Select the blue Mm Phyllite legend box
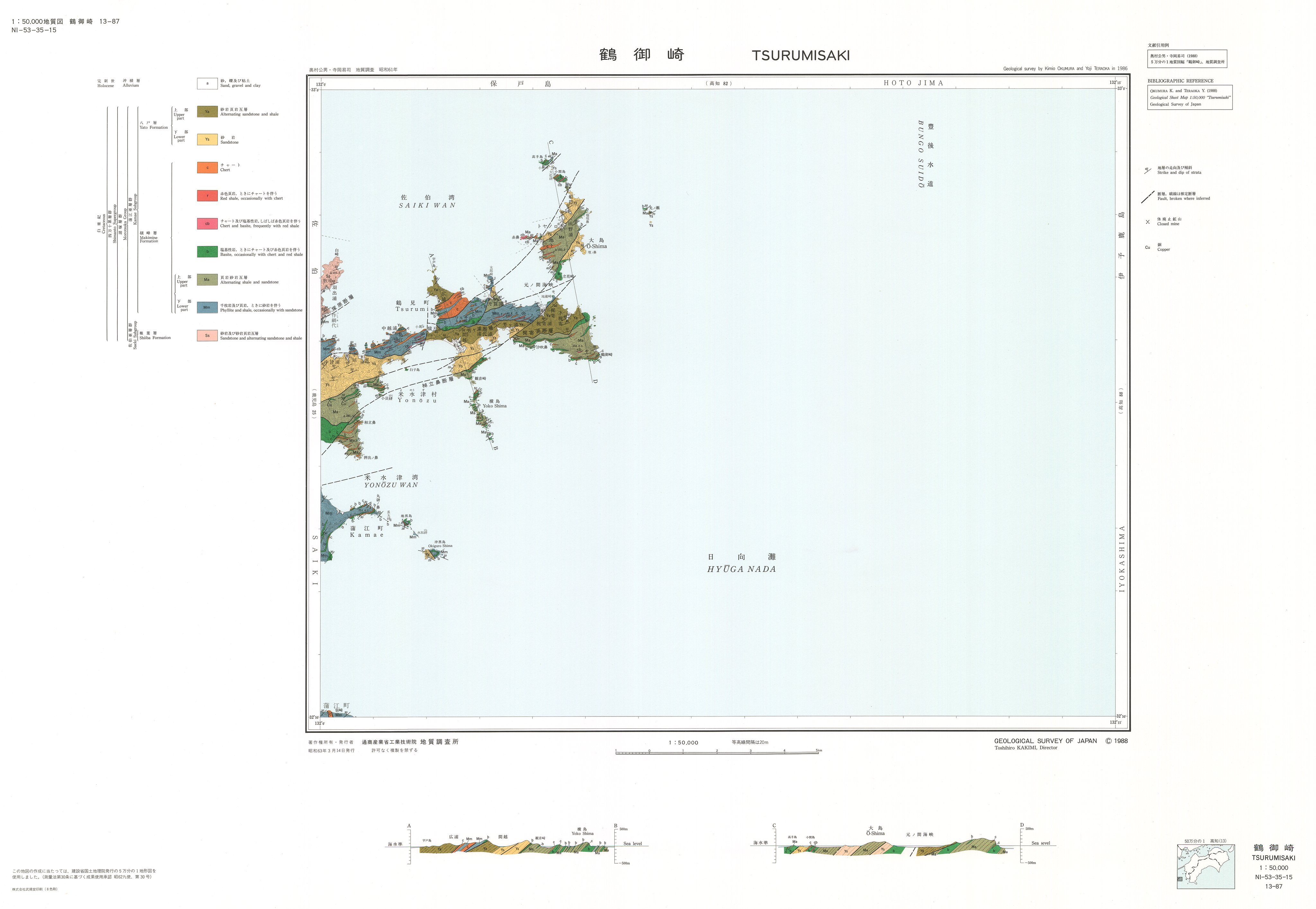The height and width of the screenshot is (909, 1316). pos(207,308)
